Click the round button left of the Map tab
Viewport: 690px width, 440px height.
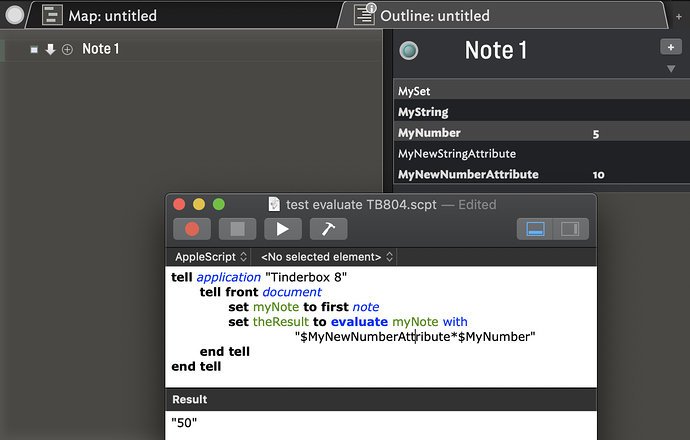[15, 15]
